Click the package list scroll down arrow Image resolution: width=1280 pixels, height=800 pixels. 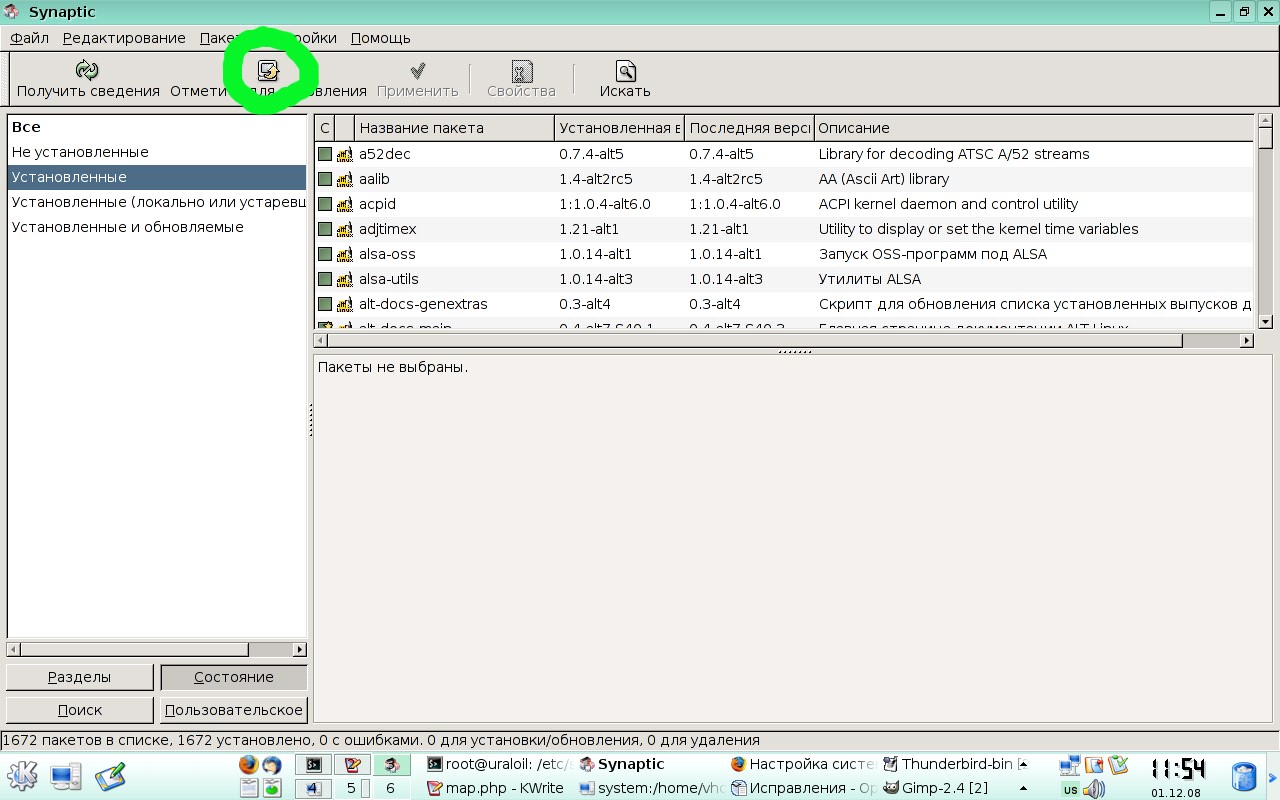(x=1265, y=322)
